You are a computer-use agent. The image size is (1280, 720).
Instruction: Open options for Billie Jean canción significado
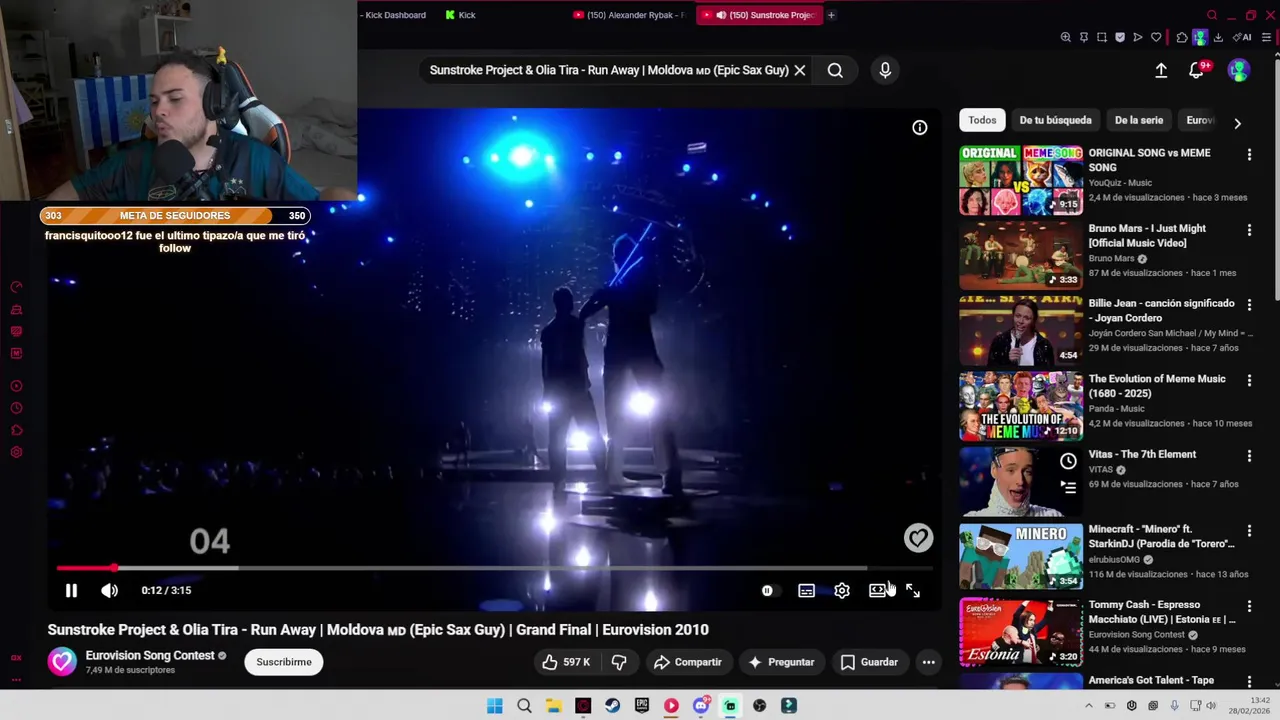pos(1249,305)
